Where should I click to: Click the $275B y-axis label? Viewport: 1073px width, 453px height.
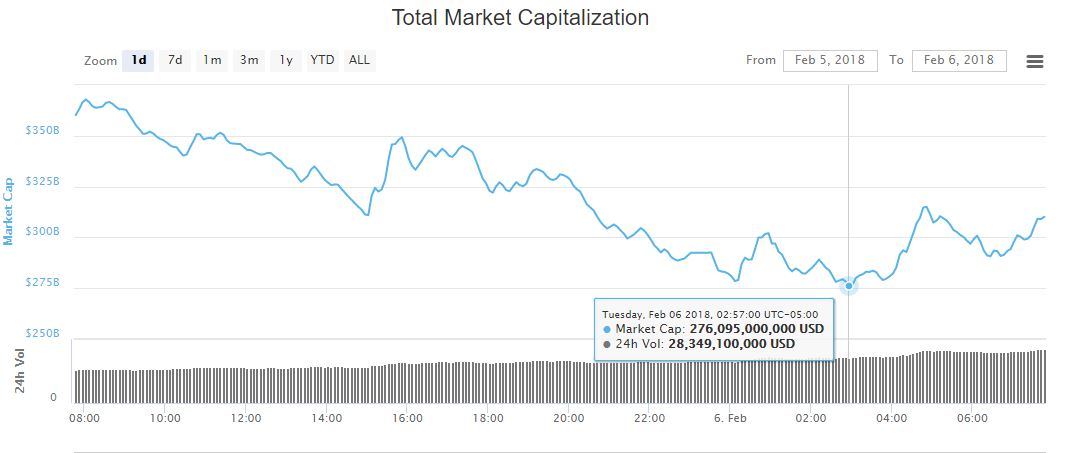[x=42, y=283]
